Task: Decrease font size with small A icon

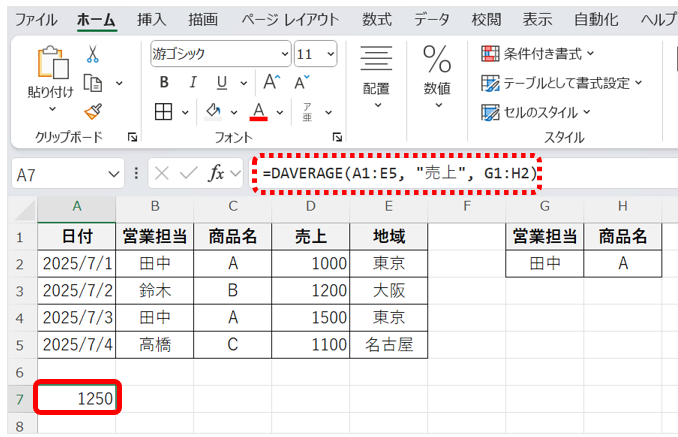Action: [301, 82]
